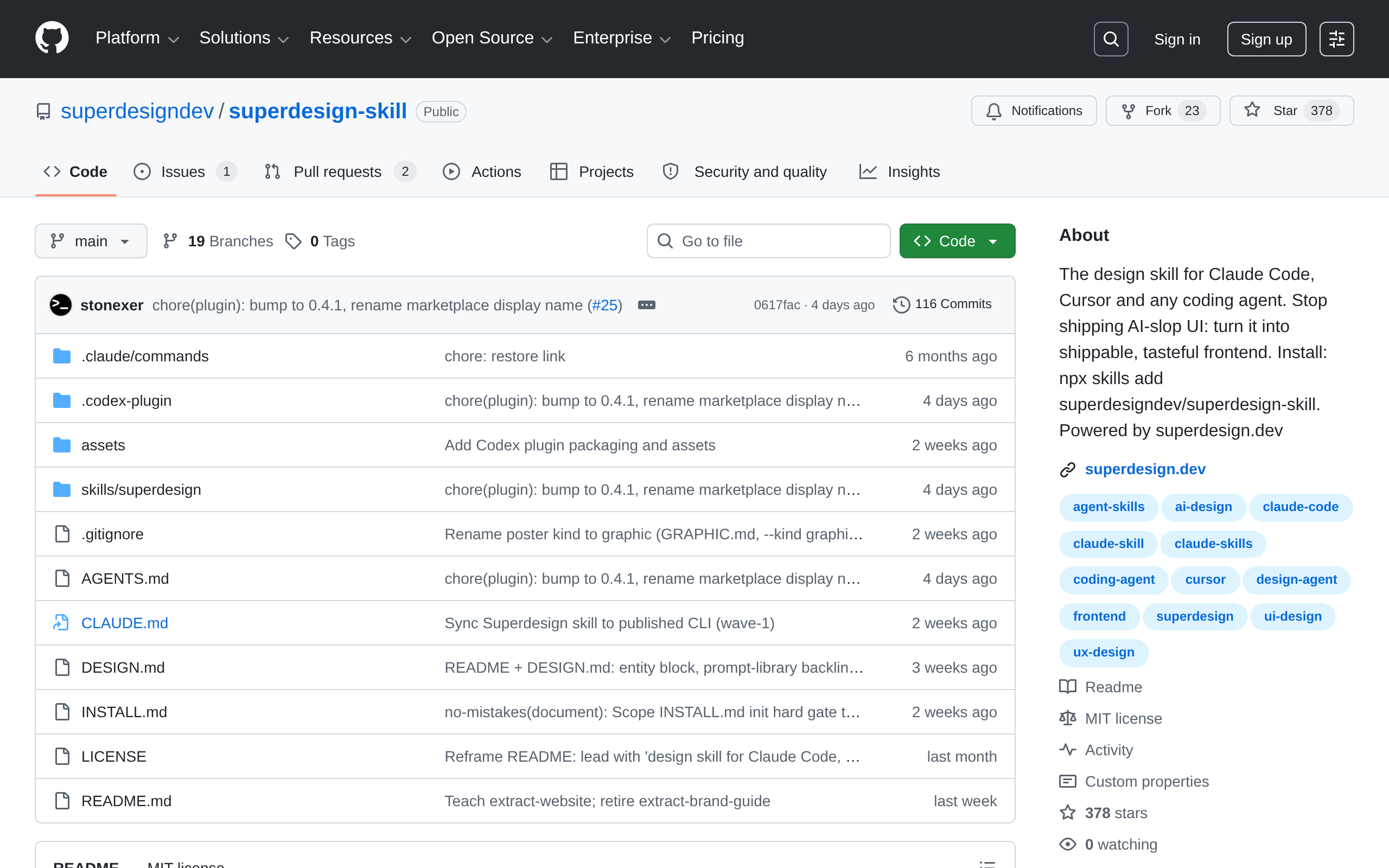Image resolution: width=1389 pixels, height=868 pixels.
Task: Click the stonexer avatar icon
Action: click(61, 305)
